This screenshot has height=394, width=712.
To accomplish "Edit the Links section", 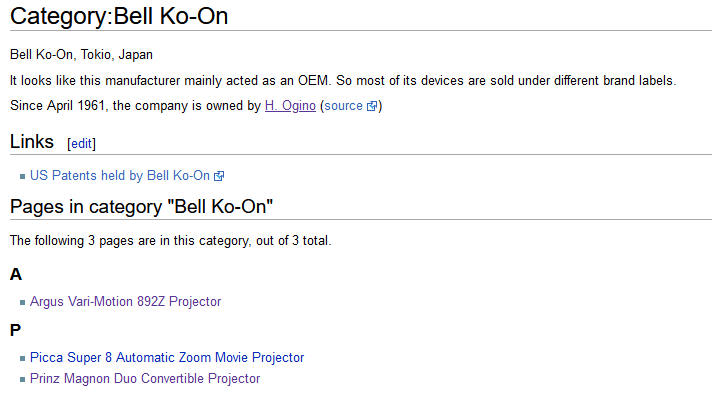I will [81, 143].
